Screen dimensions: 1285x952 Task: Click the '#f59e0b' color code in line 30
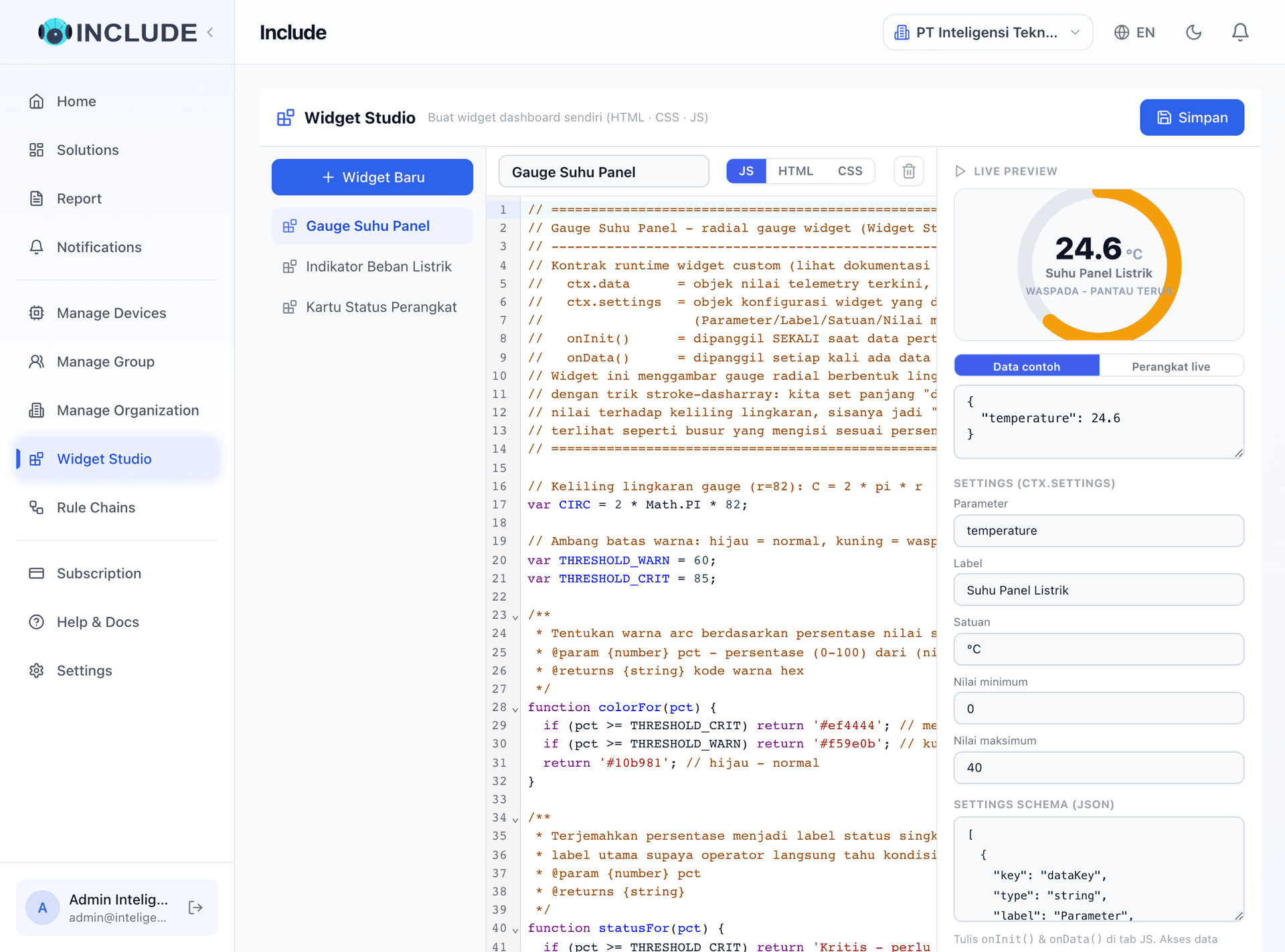click(847, 744)
